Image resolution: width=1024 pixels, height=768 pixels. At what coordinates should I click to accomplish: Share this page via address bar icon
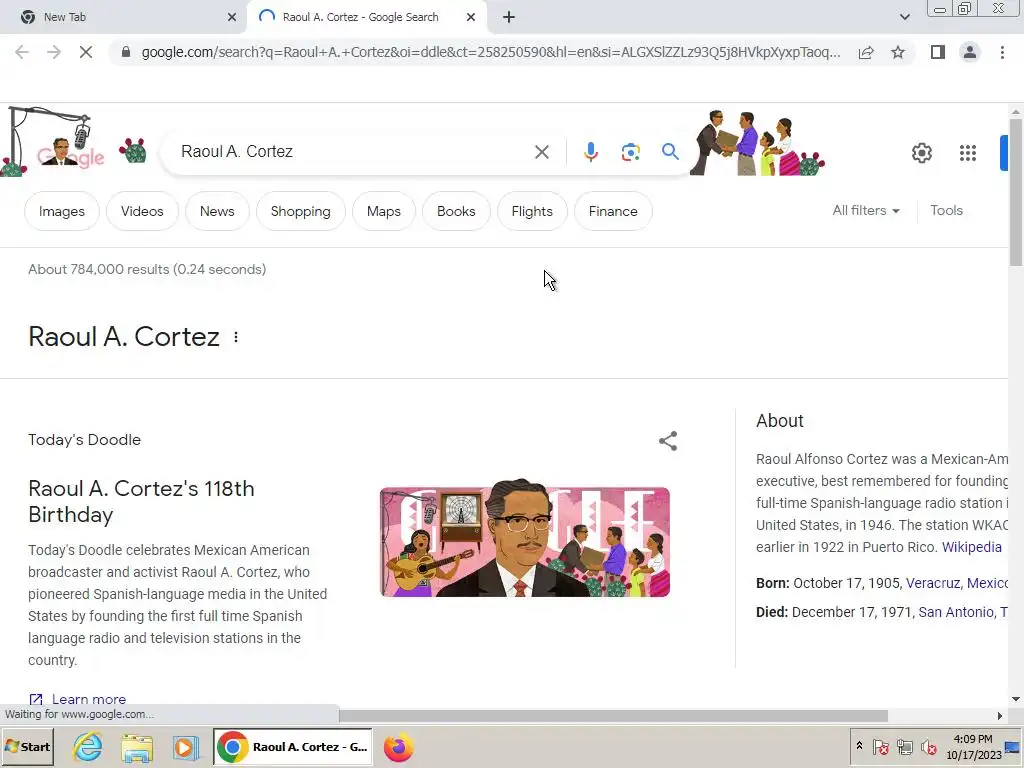click(866, 52)
